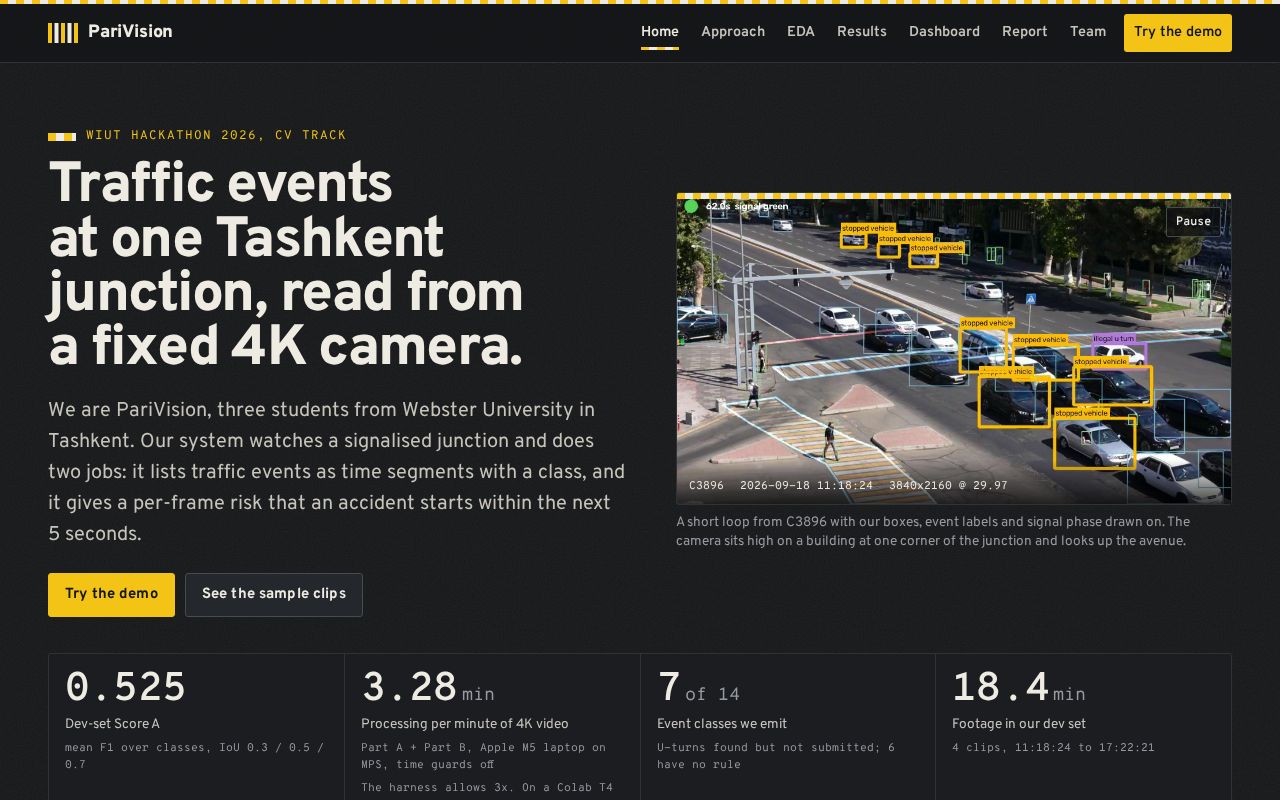
Task: Click the "62.0s signal green" overlay text
Action: 747,207
